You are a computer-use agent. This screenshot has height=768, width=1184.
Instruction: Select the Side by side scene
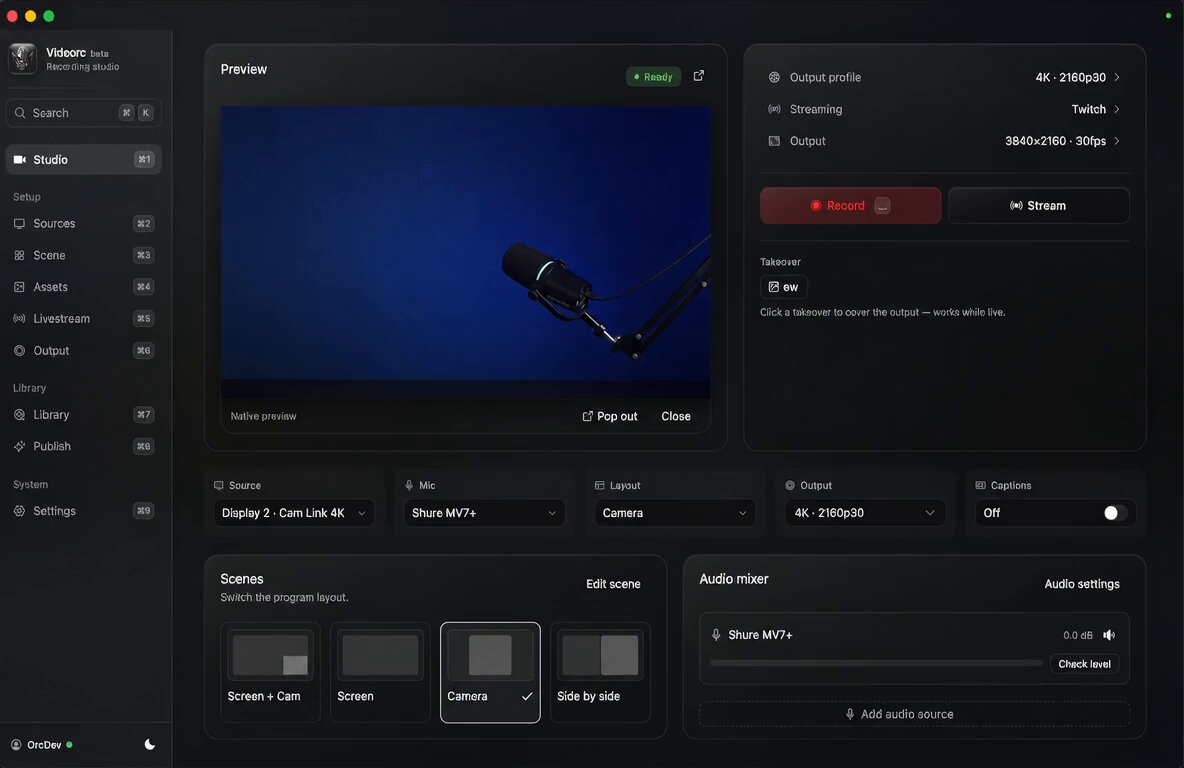click(600, 672)
